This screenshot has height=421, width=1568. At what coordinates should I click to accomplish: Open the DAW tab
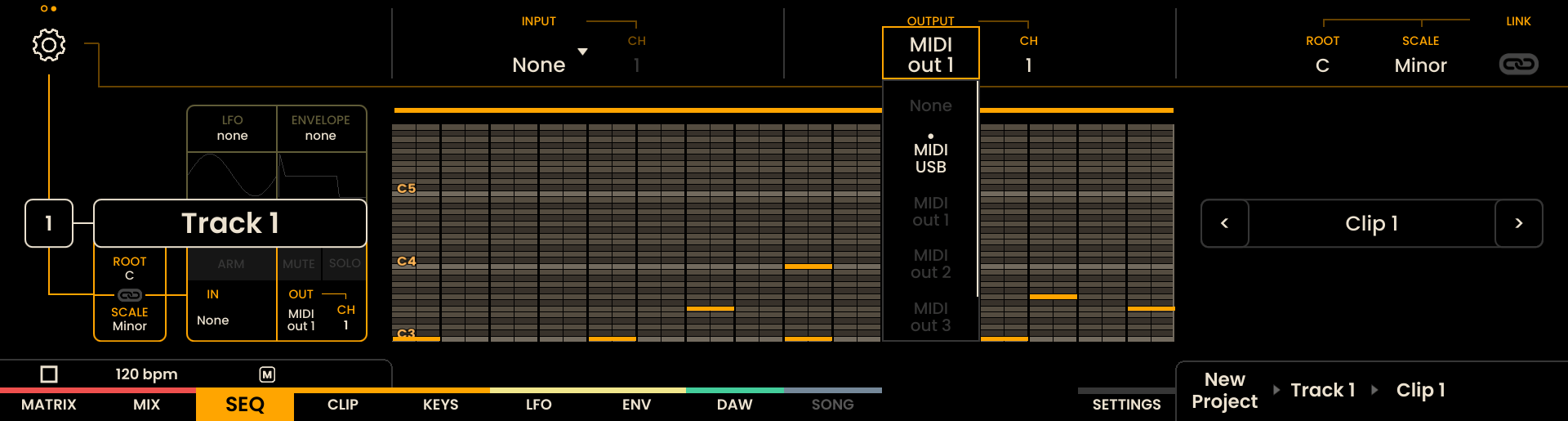click(735, 405)
